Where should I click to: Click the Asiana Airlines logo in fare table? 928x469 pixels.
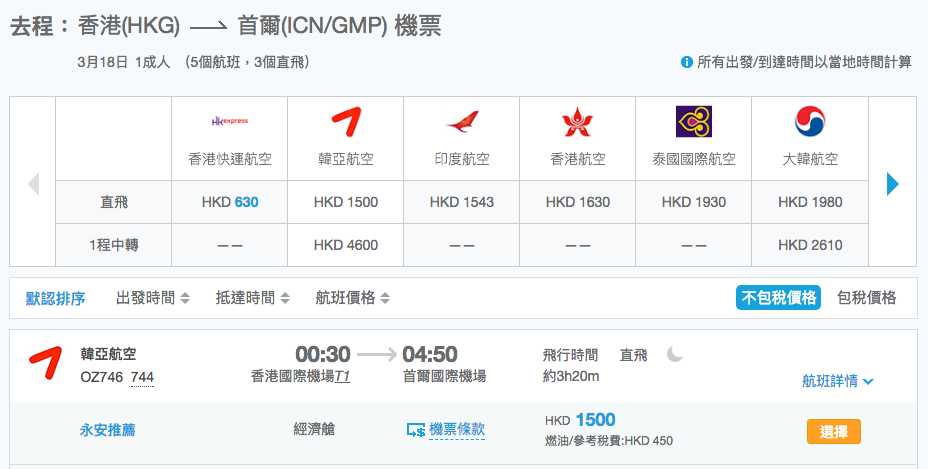(346, 121)
